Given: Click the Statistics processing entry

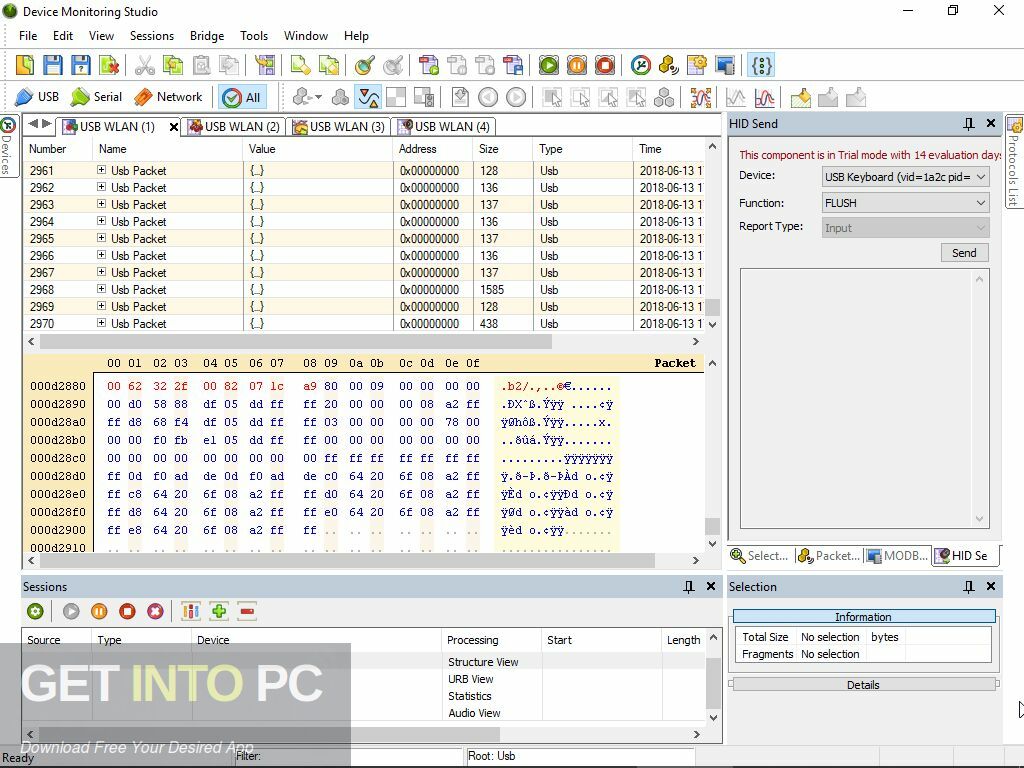Looking at the screenshot, I should [x=470, y=696].
